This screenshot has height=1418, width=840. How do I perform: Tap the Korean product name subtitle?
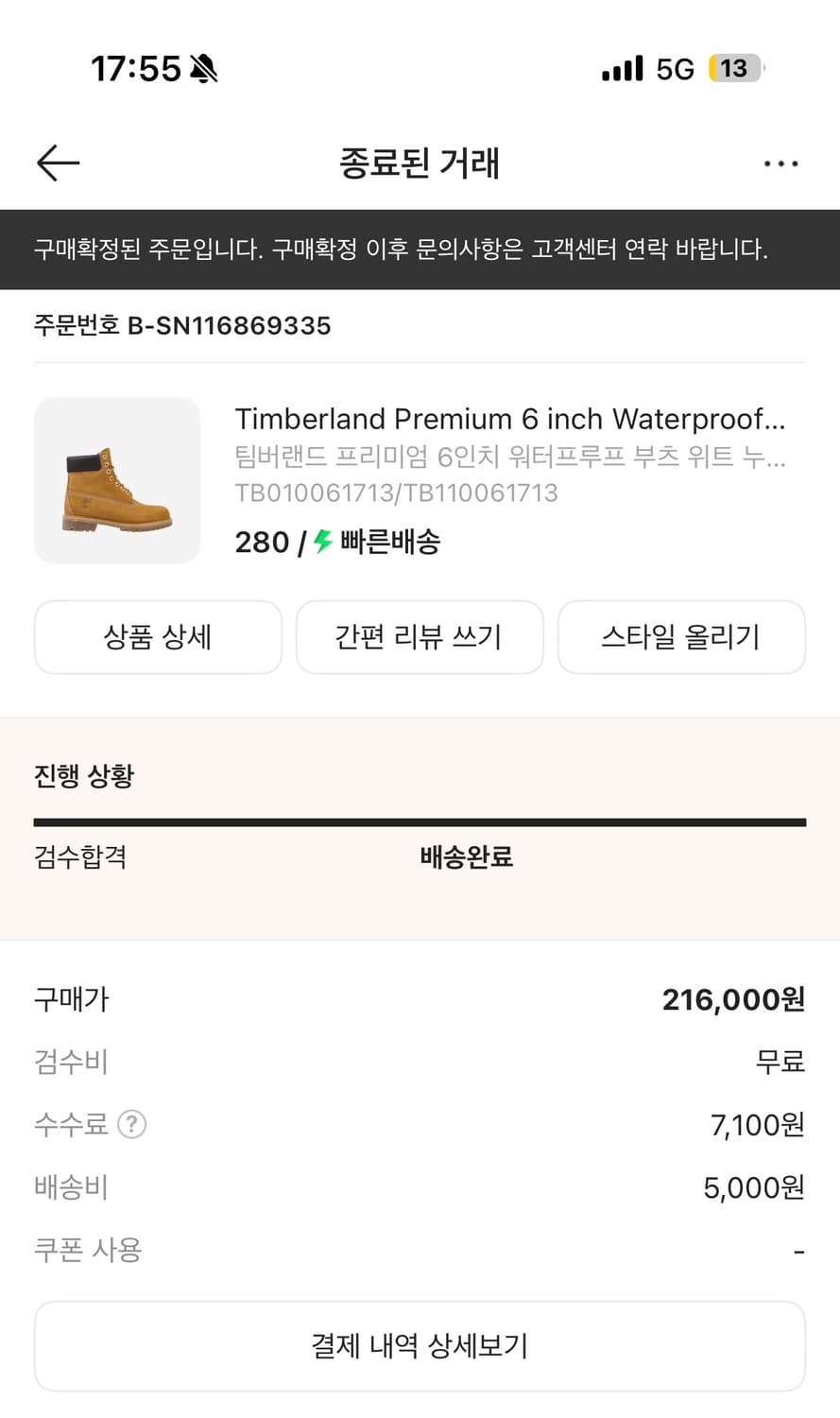tap(509, 457)
